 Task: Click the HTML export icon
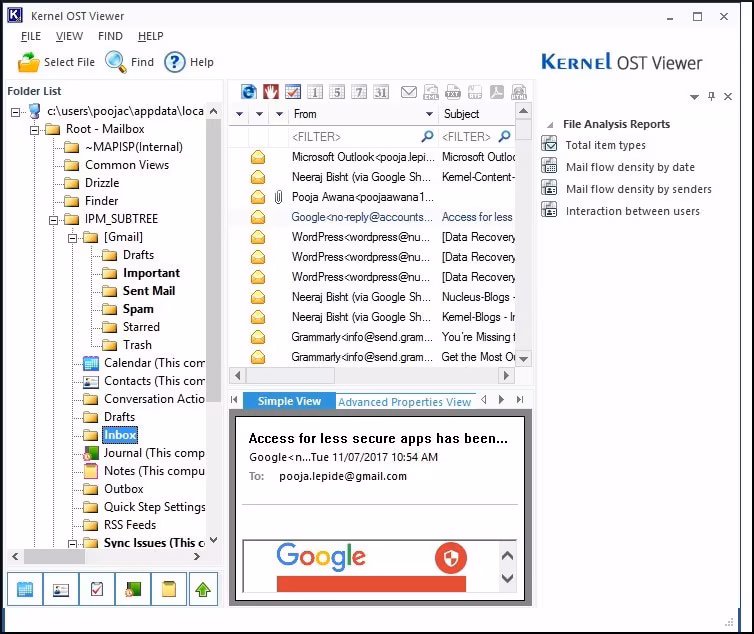click(519, 92)
